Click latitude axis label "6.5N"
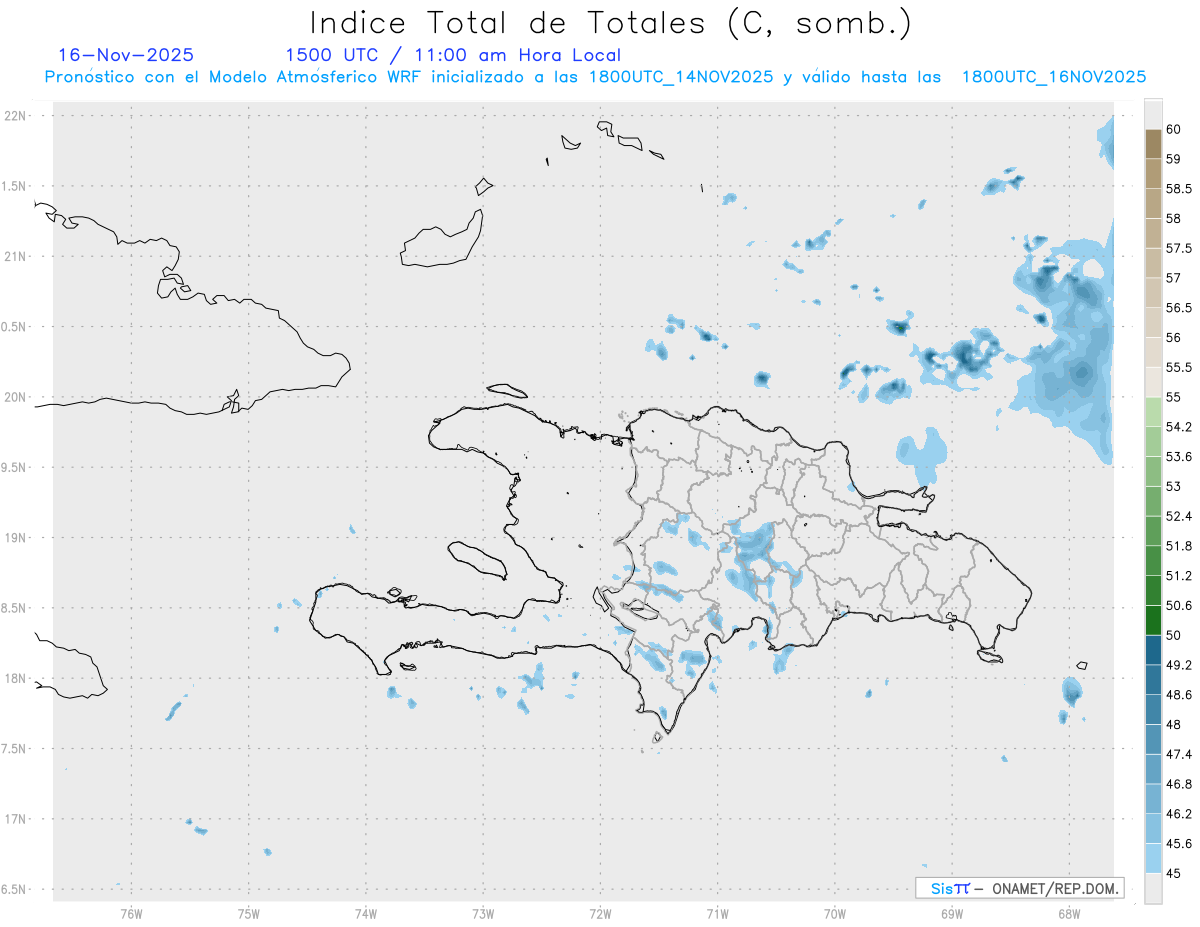1200x927 pixels. tap(14, 889)
